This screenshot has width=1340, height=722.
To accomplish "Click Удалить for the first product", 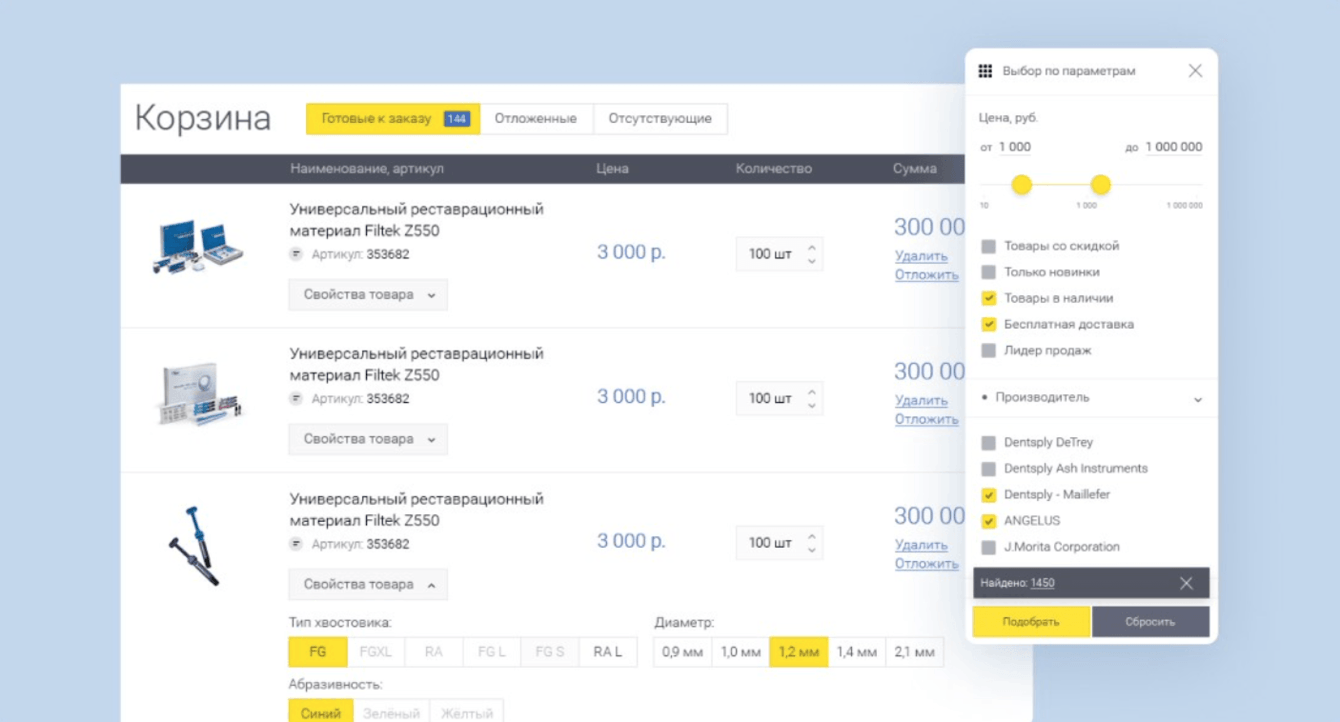I will [921, 256].
